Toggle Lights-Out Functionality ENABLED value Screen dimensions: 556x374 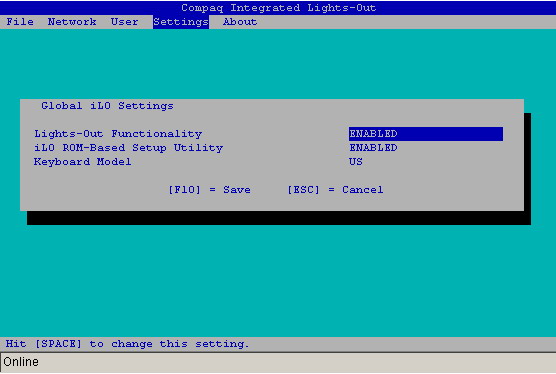[x=426, y=134]
